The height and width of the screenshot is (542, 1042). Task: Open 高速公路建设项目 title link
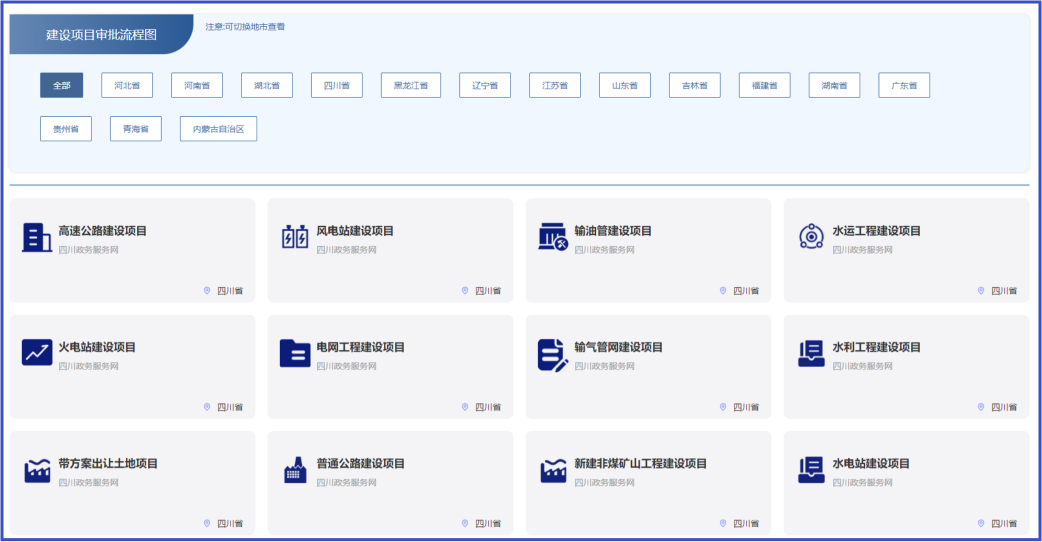102,231
